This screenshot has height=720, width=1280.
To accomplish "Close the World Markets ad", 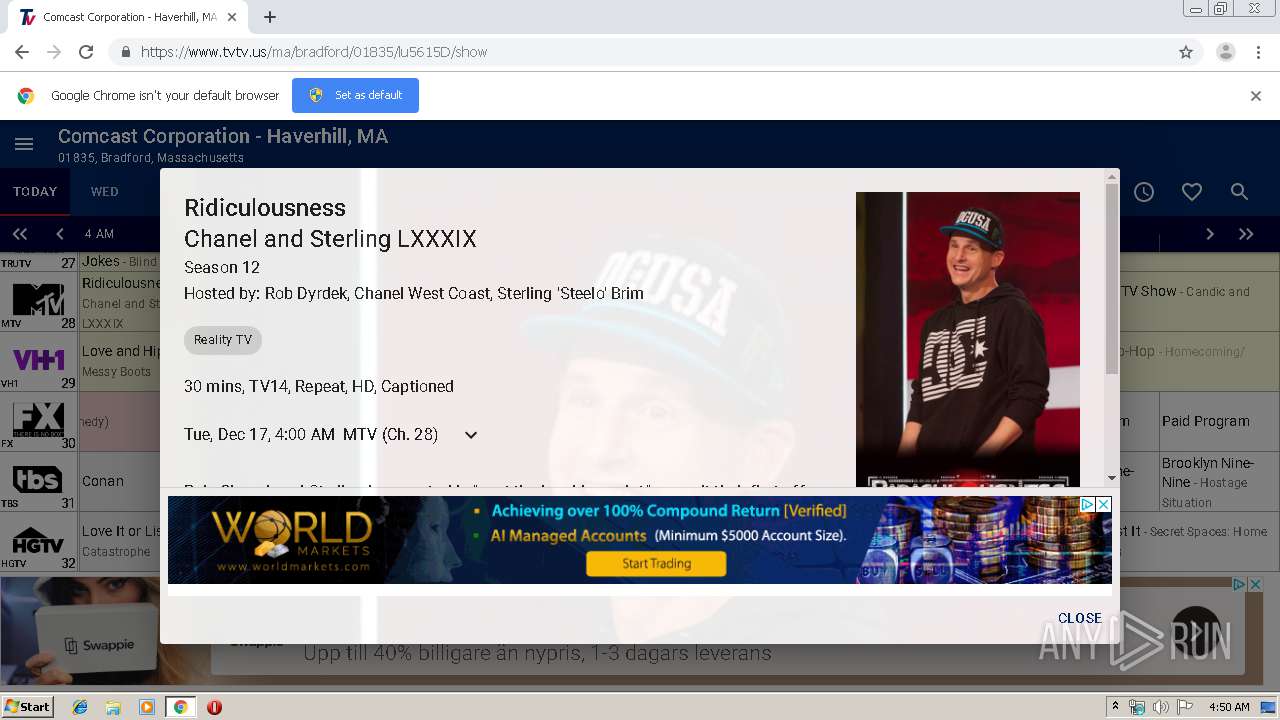I will point(1103,505).
